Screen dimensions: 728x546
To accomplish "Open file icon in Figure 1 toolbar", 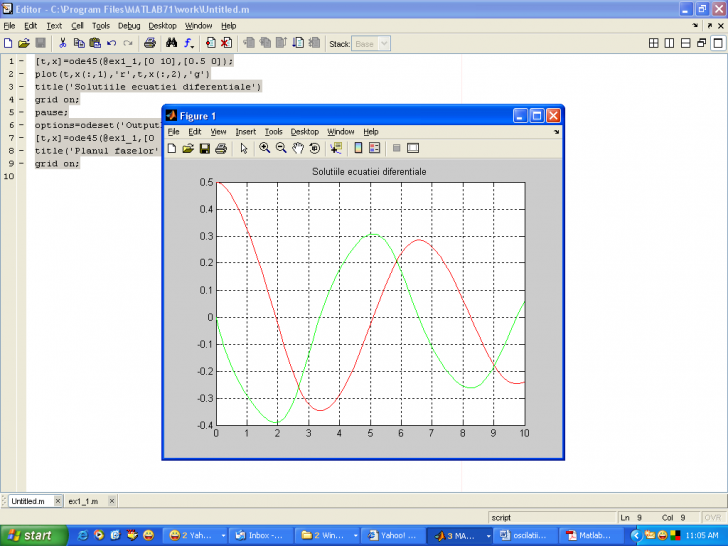I will (x=188, y=149).
